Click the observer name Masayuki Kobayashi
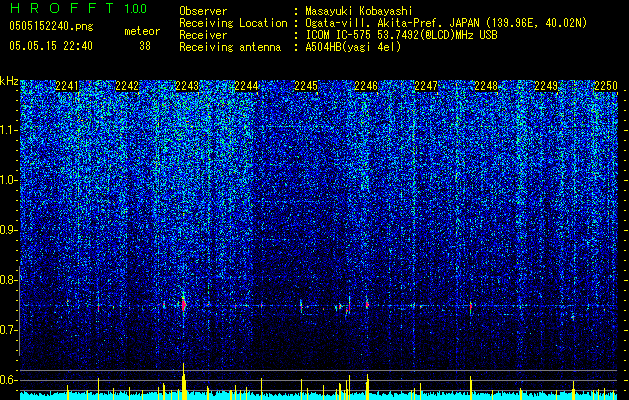 (359, 11)
